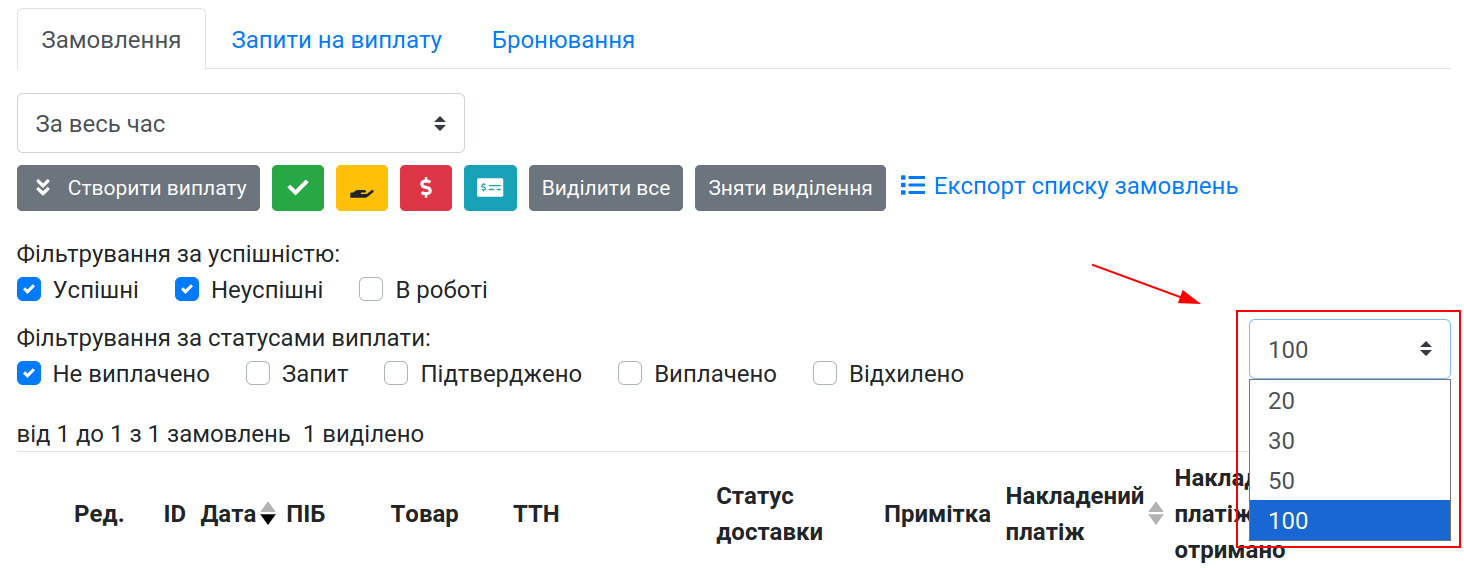Toggle the Виплачено status checkbox

point(630,374)
